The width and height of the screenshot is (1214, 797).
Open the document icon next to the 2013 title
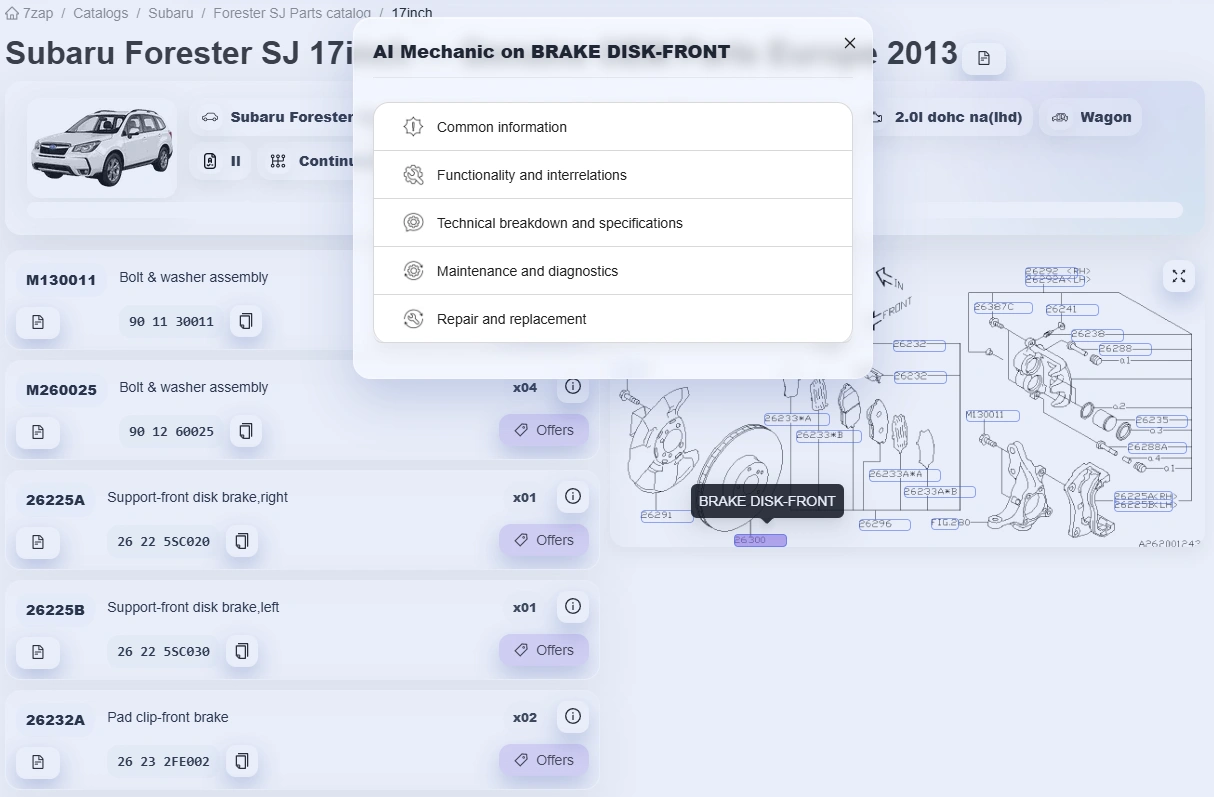[x=984, y=59]
